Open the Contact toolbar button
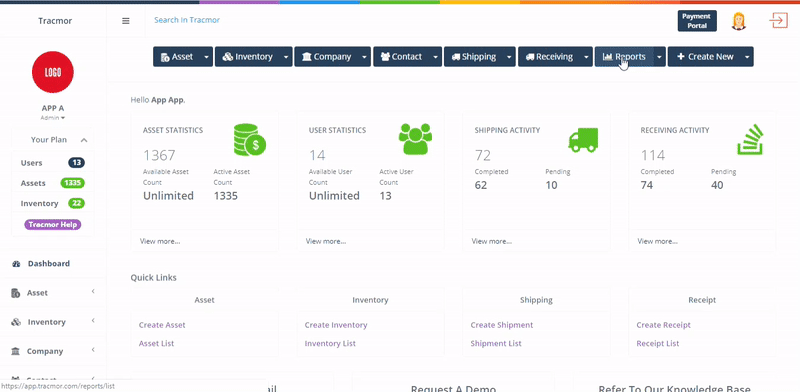 coord(401,57)
